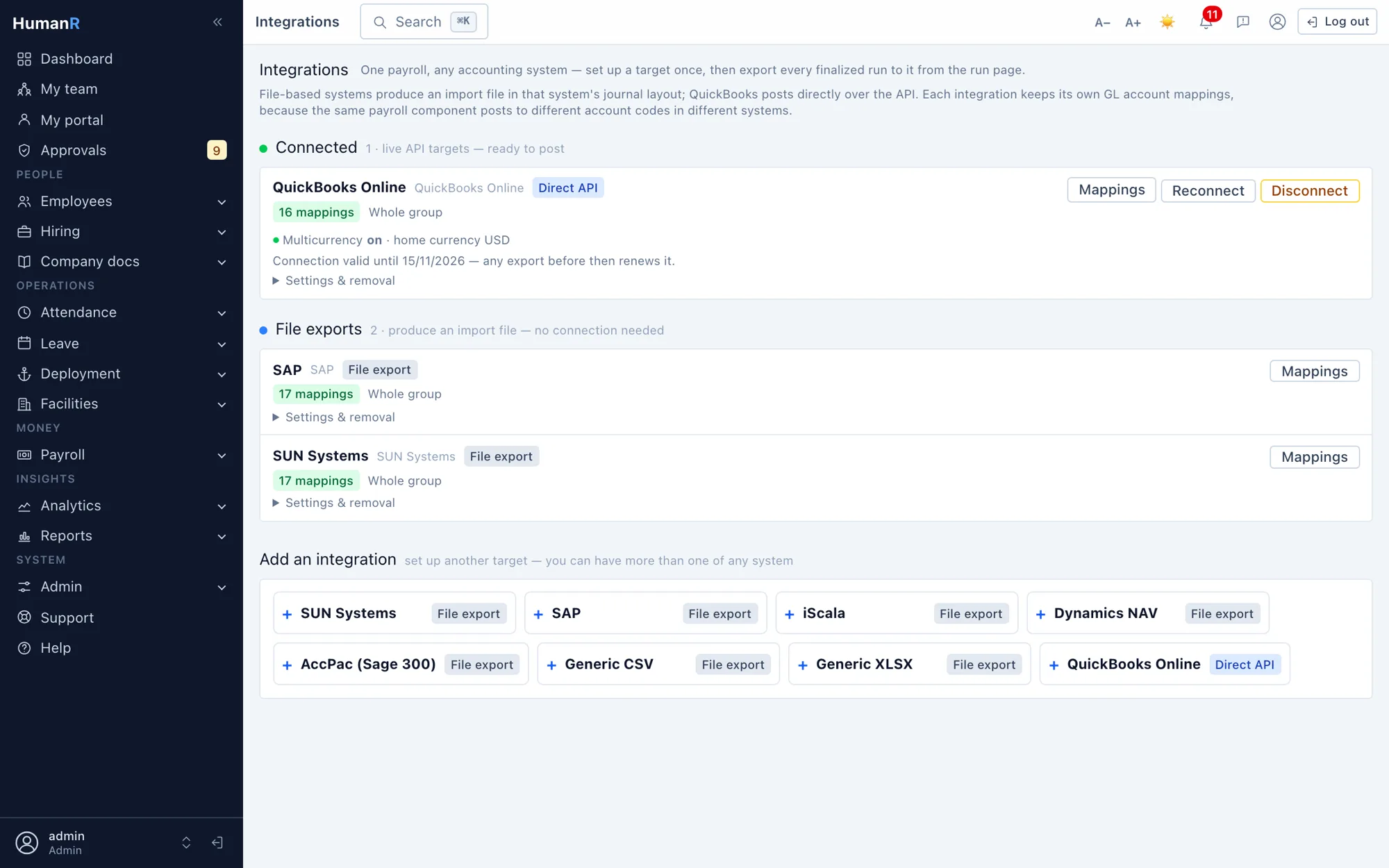1389x868 pixels.
Task: Toggle light/dark theme sun icon
Action: [x=1167, y=22]
